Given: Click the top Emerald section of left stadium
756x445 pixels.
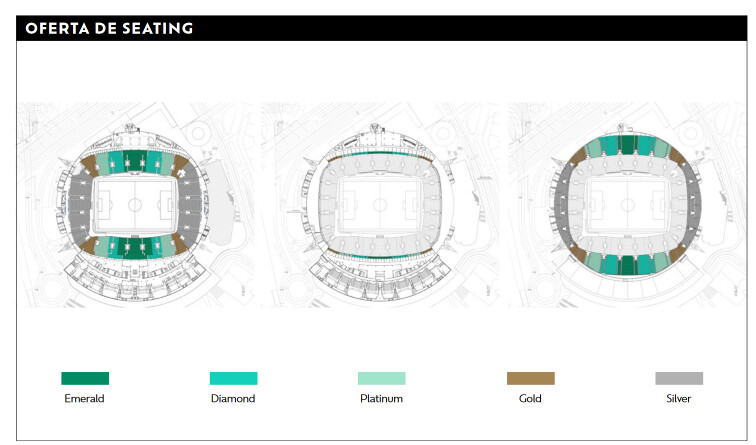Looking at the screenshot, I should coord(135,162).
